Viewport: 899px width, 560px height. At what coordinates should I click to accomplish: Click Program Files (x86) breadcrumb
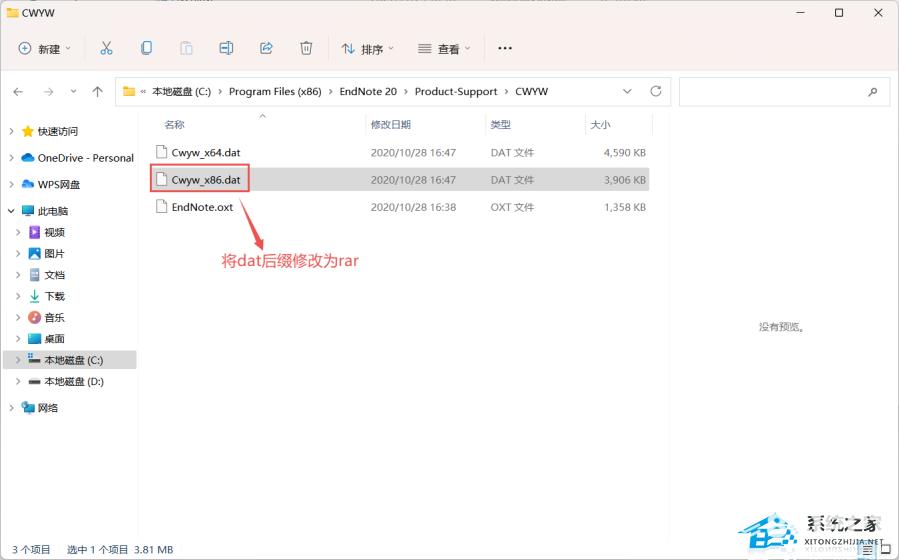[275, 92]
